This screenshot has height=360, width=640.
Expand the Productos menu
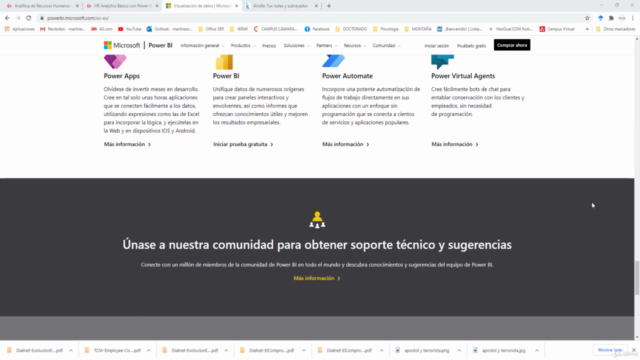(x=243, y=46)
